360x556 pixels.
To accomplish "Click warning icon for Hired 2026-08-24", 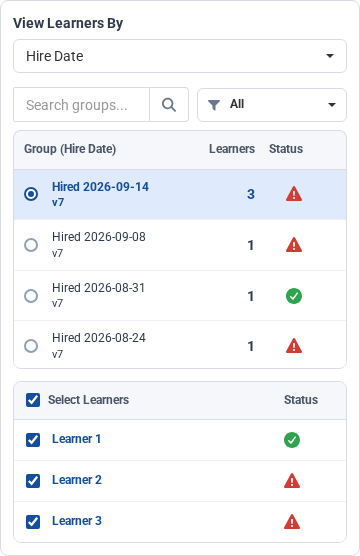I will [294, 346].
